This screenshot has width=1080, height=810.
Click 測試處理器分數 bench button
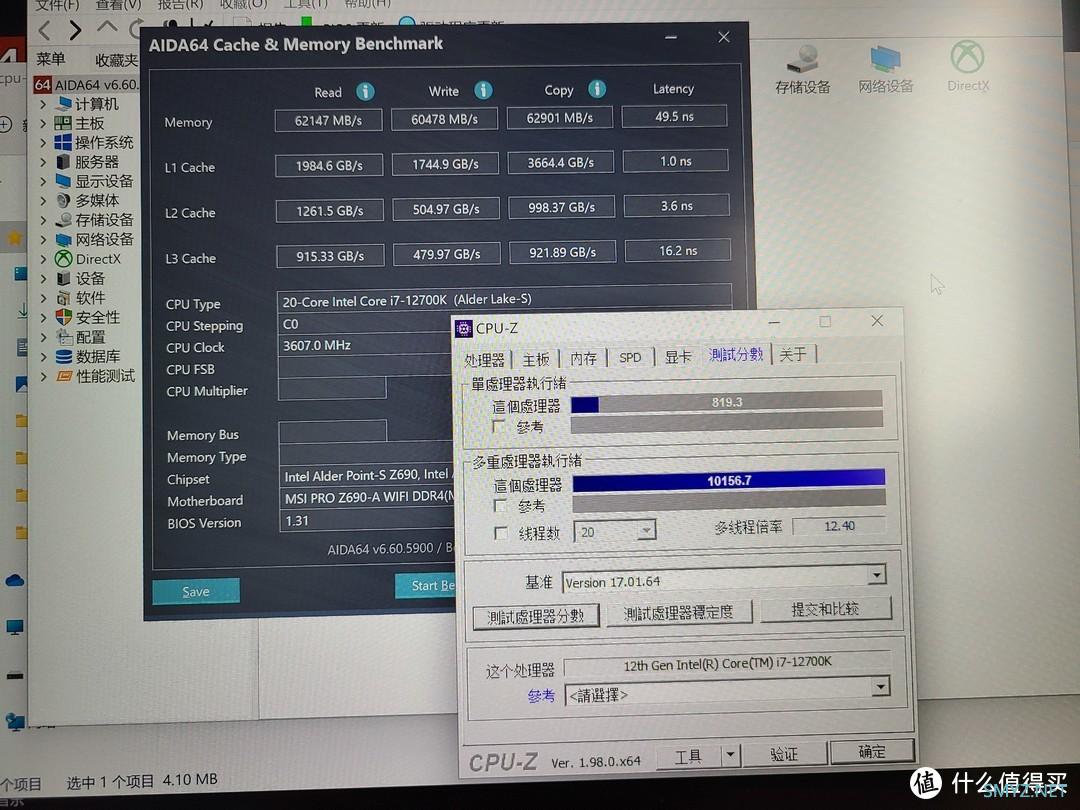(x=536, y=616)
